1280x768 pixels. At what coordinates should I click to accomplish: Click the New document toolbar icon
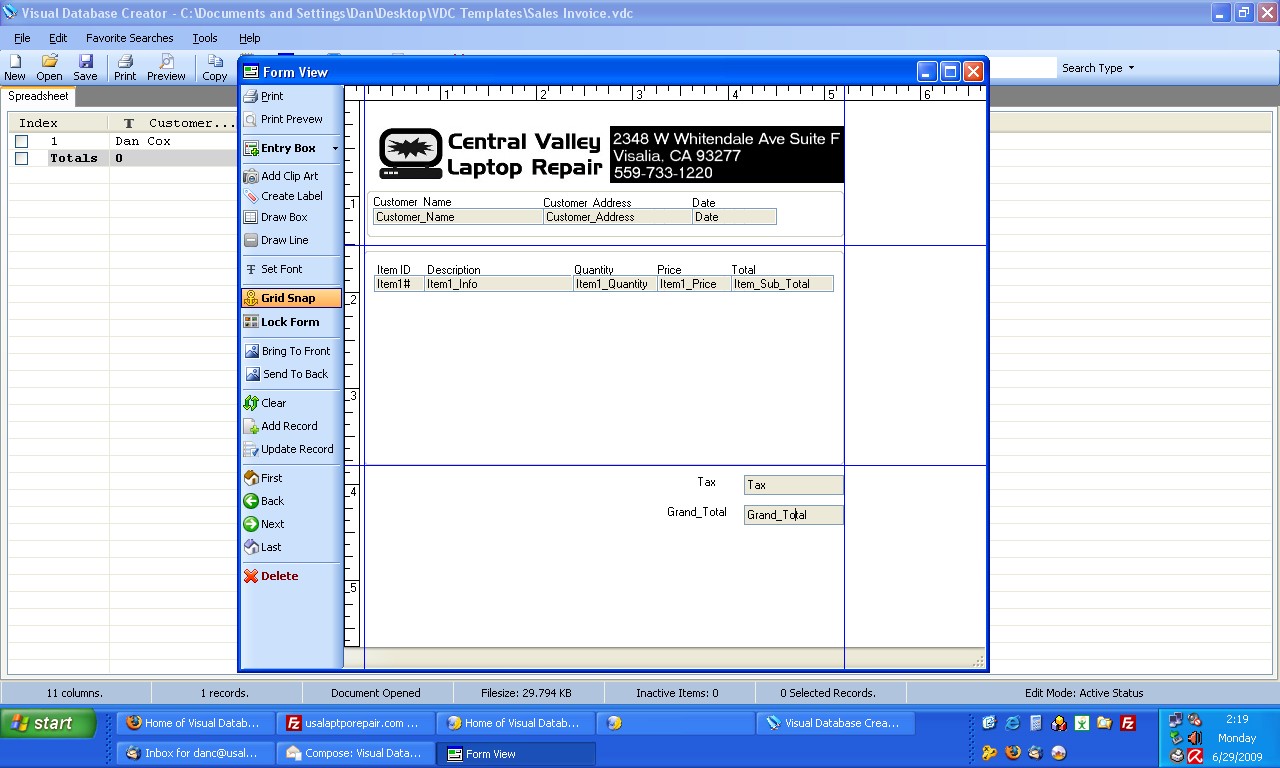pyautogui.click(x=15, y=68)
